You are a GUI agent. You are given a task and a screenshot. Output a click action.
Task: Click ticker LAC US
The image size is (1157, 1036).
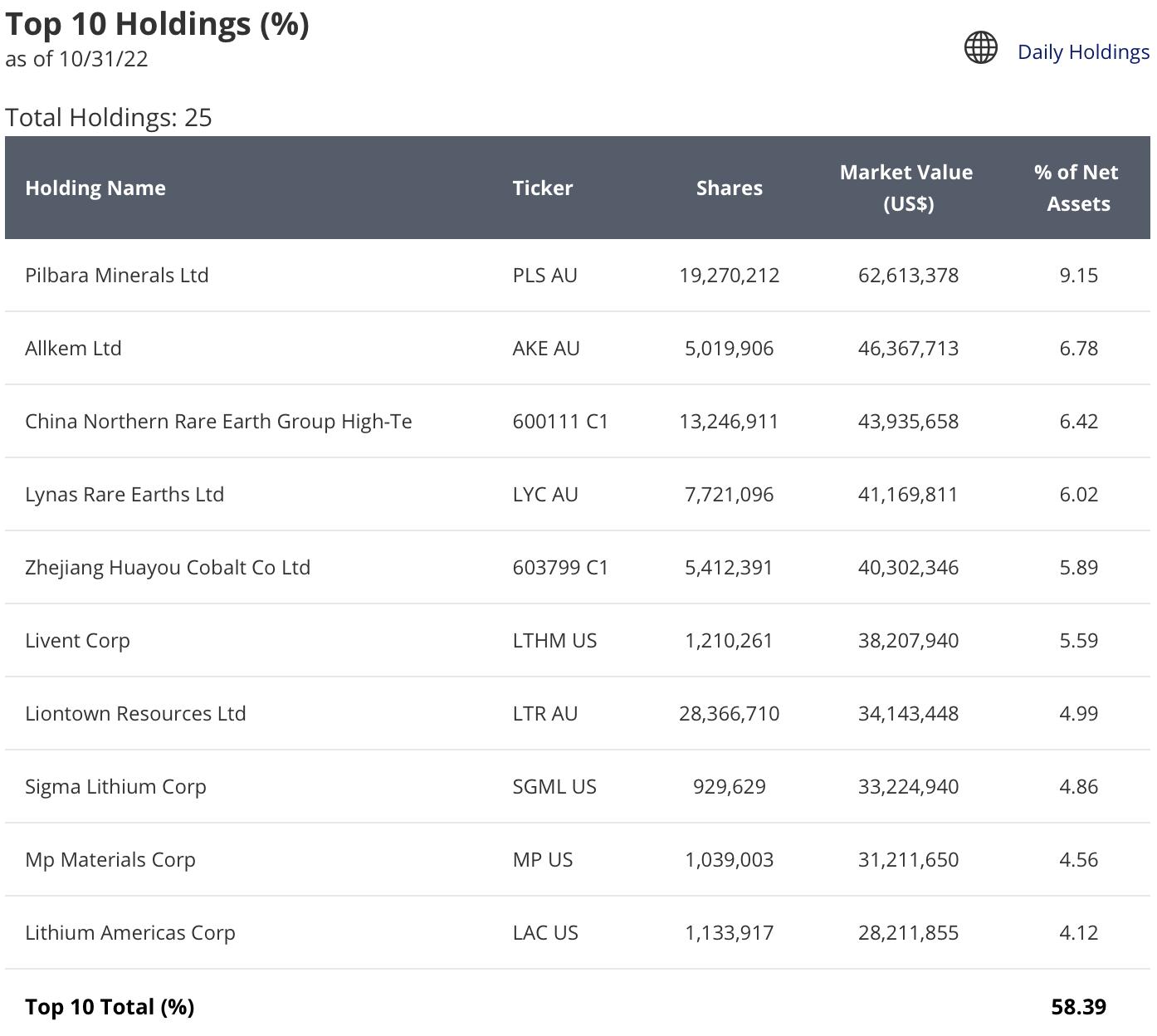545,932
